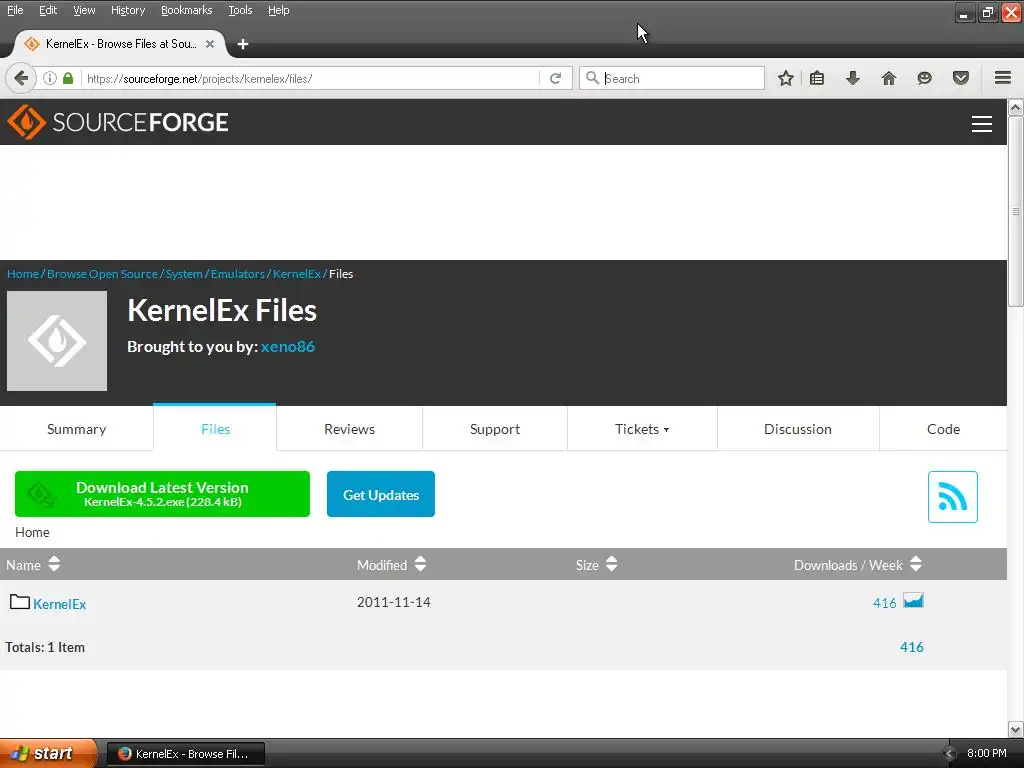Click the KernelEx breadcrumb link
The width and height of the screenshot is (1024, 768).
pyautogui.click(x=297, y=274)
